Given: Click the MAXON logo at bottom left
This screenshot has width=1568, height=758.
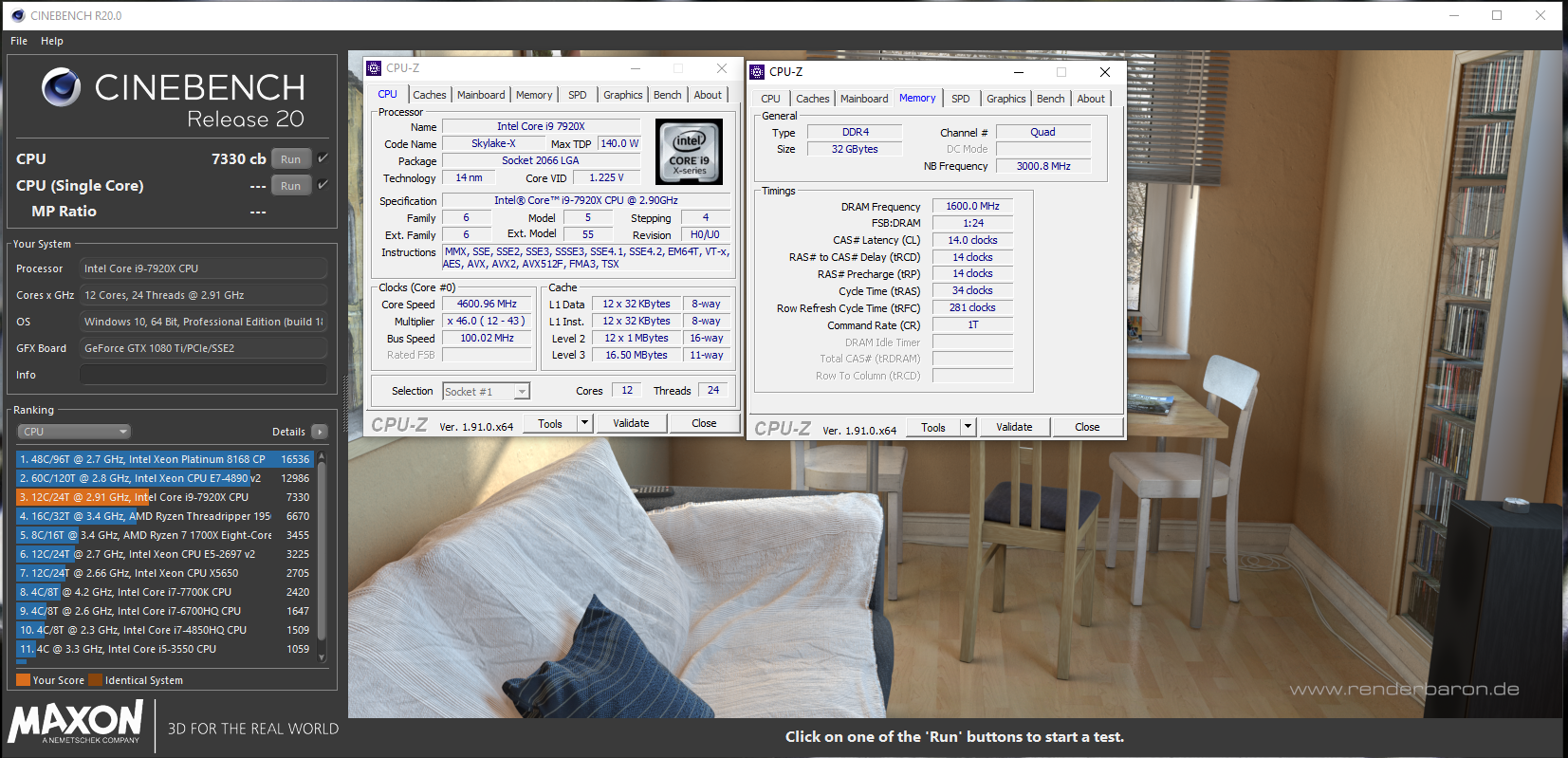Looking at the screenshot, I should [75, 722].
